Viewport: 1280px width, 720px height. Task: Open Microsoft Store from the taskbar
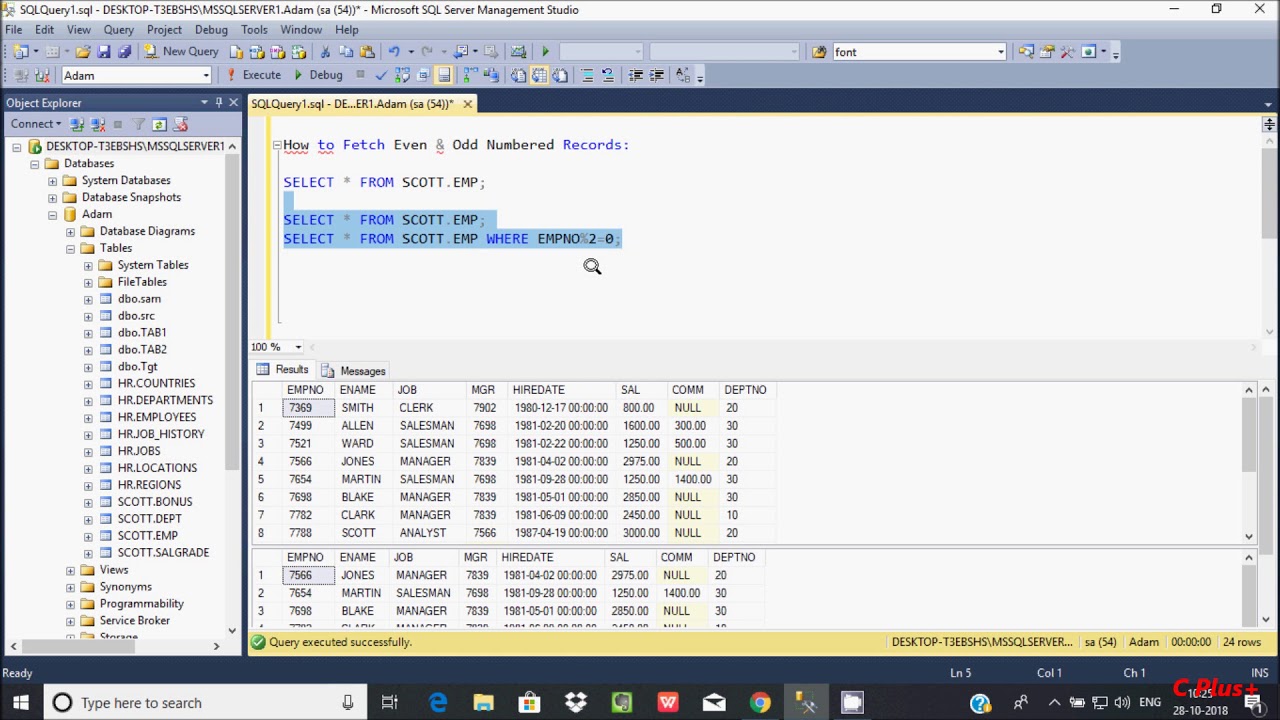(x=529, y=703)
